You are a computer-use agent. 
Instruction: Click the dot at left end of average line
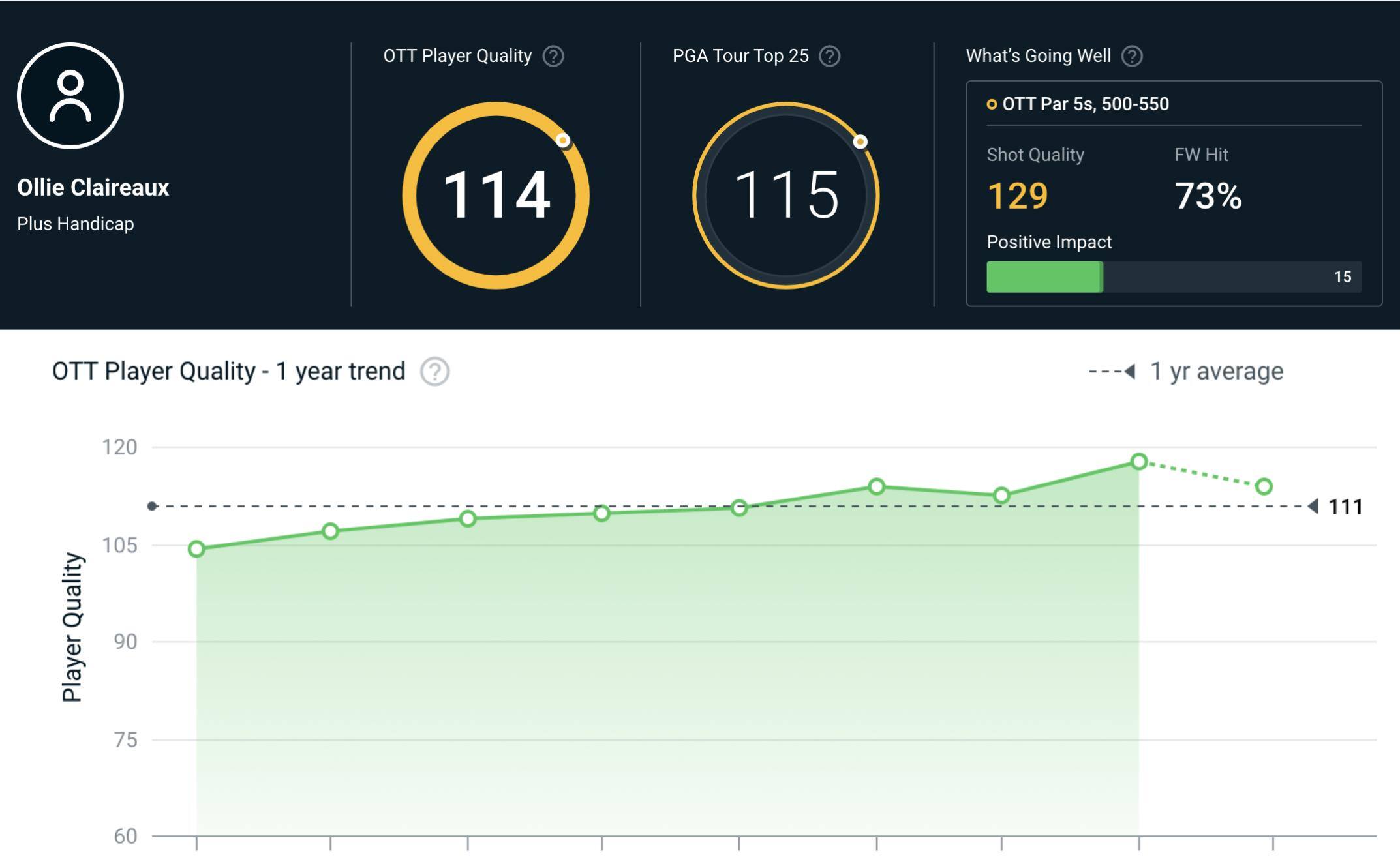coord(152,507)
